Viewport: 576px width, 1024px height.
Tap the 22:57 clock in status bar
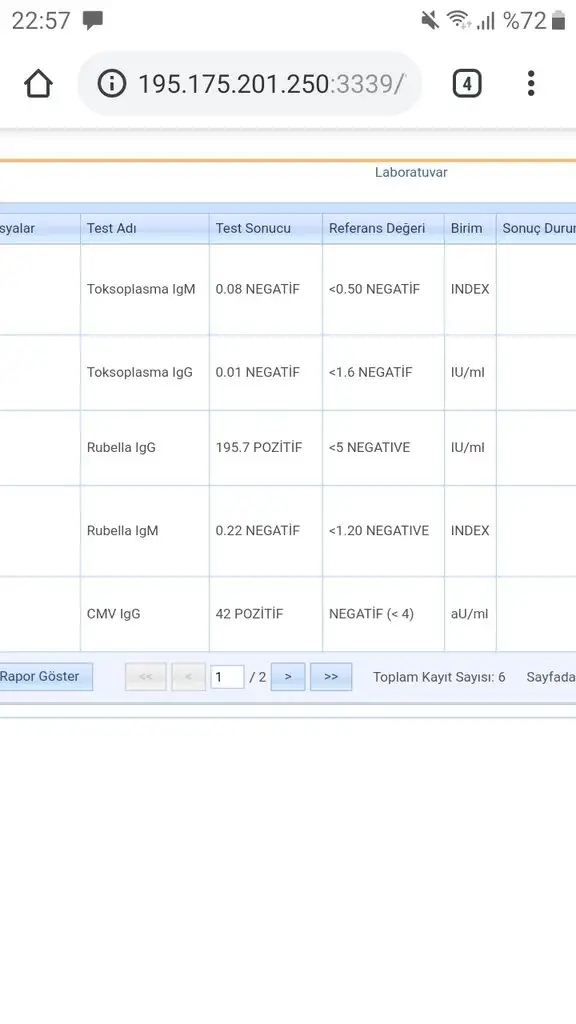(40, 21)
